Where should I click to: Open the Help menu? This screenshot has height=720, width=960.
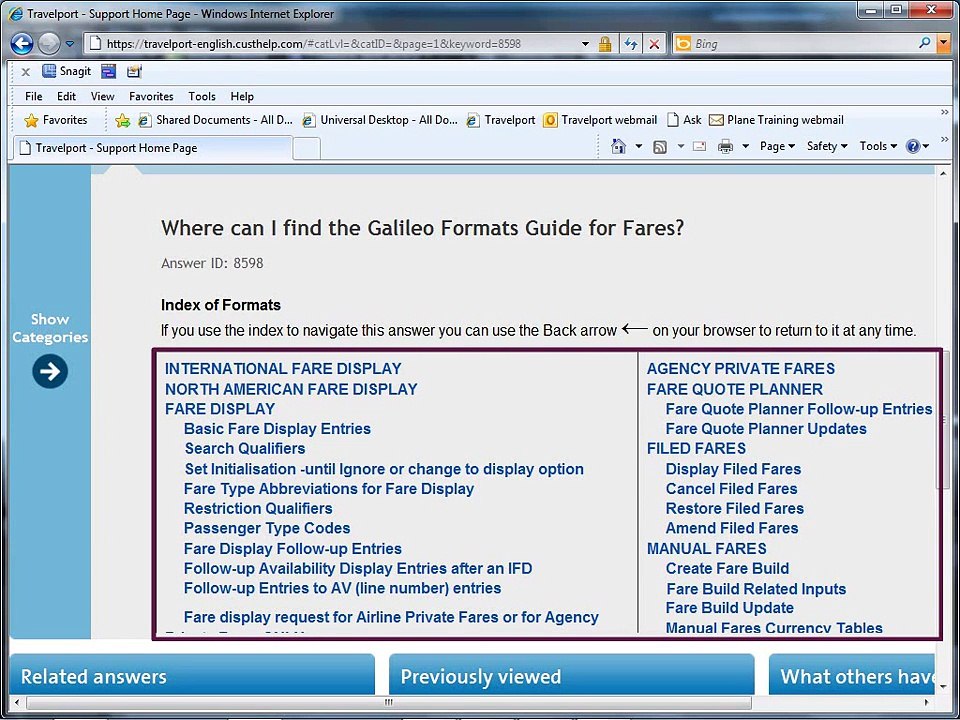(242, 96)
